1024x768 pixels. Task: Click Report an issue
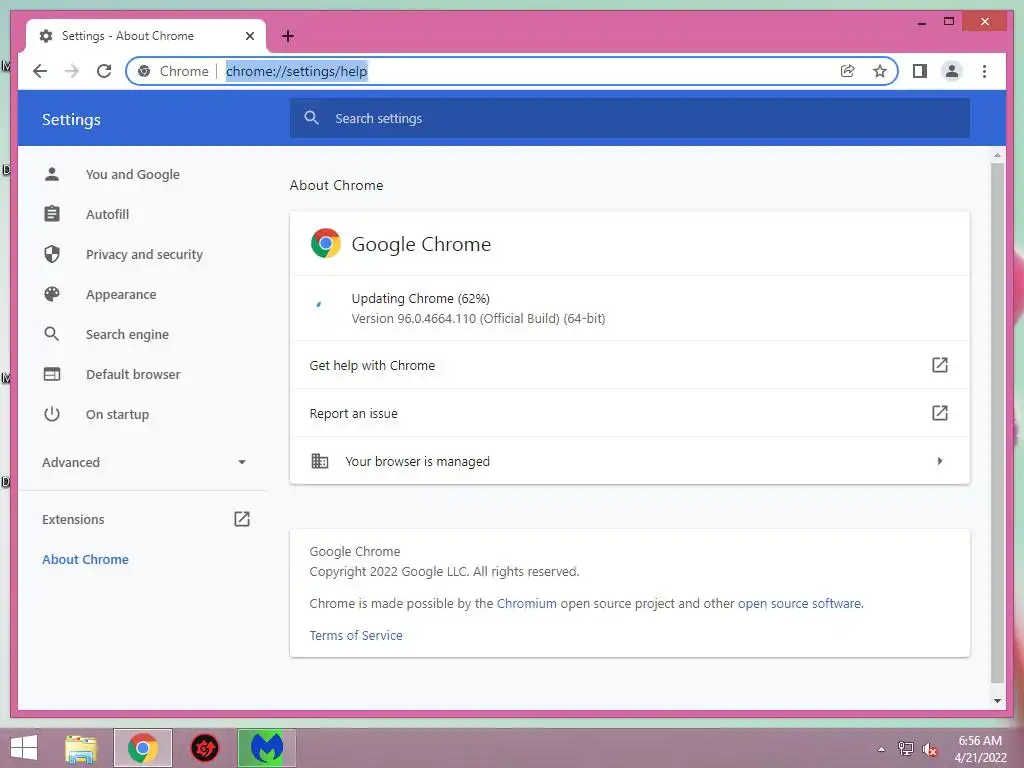point(630,413)
